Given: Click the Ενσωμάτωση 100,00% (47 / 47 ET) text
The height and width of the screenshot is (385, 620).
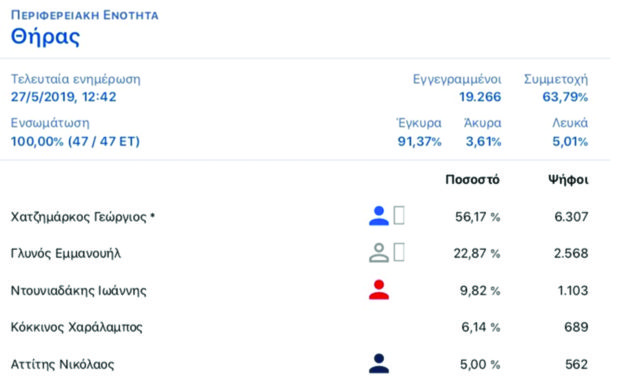Looking at the screenshot, I should tap(75, 142).
